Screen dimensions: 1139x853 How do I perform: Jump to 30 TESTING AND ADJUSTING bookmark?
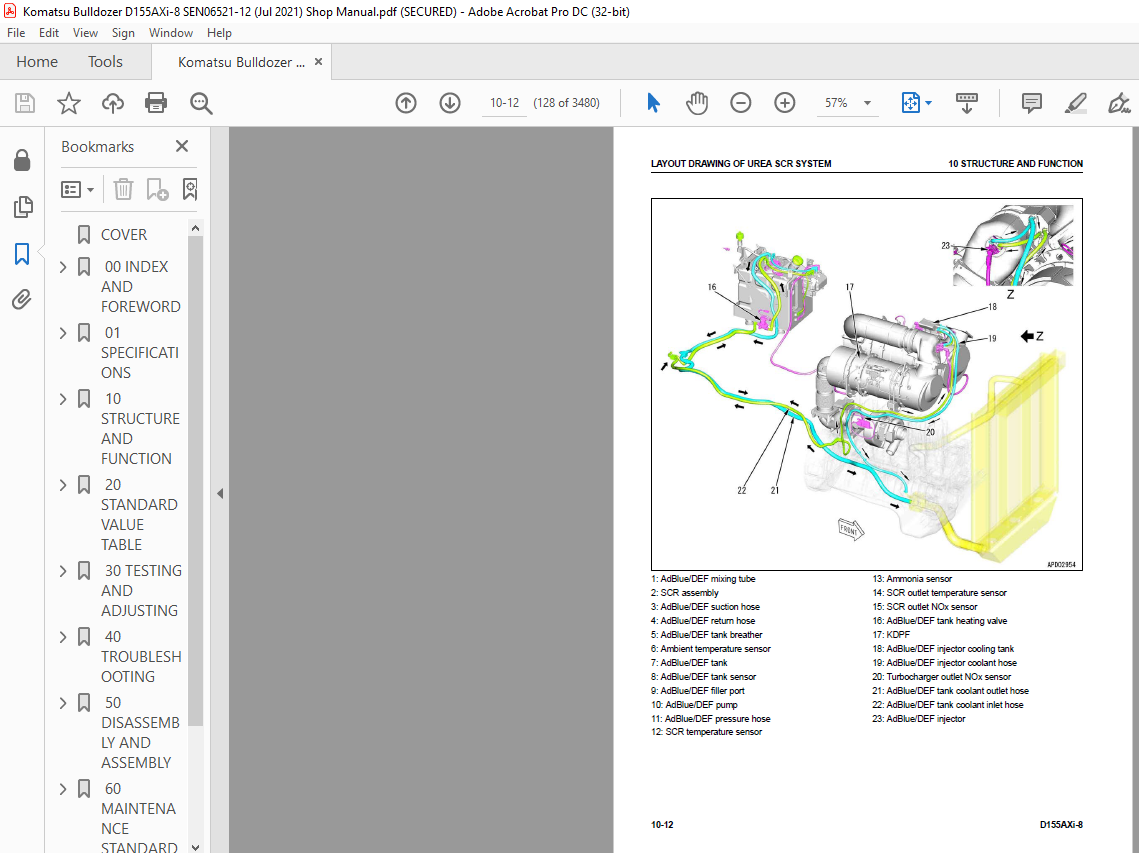[x=141, y=591]
